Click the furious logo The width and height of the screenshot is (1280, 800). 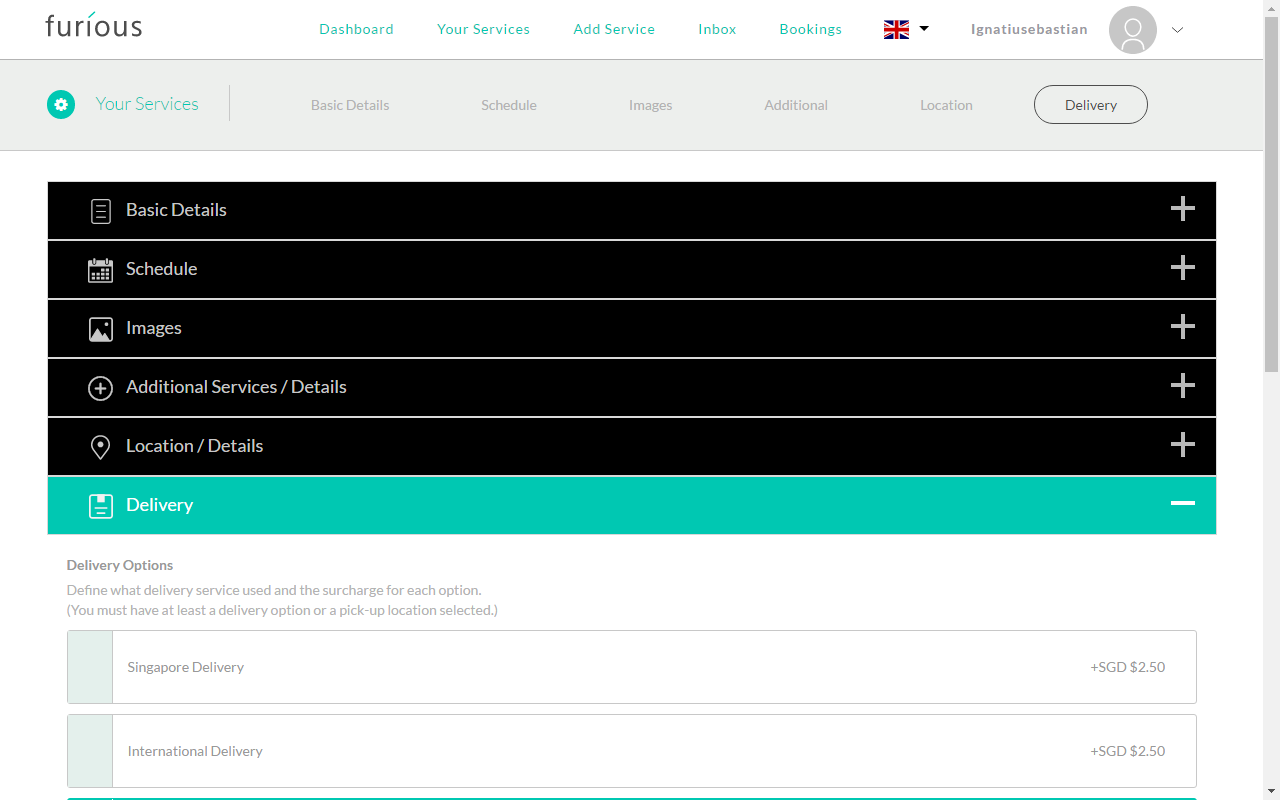[94, 25]
